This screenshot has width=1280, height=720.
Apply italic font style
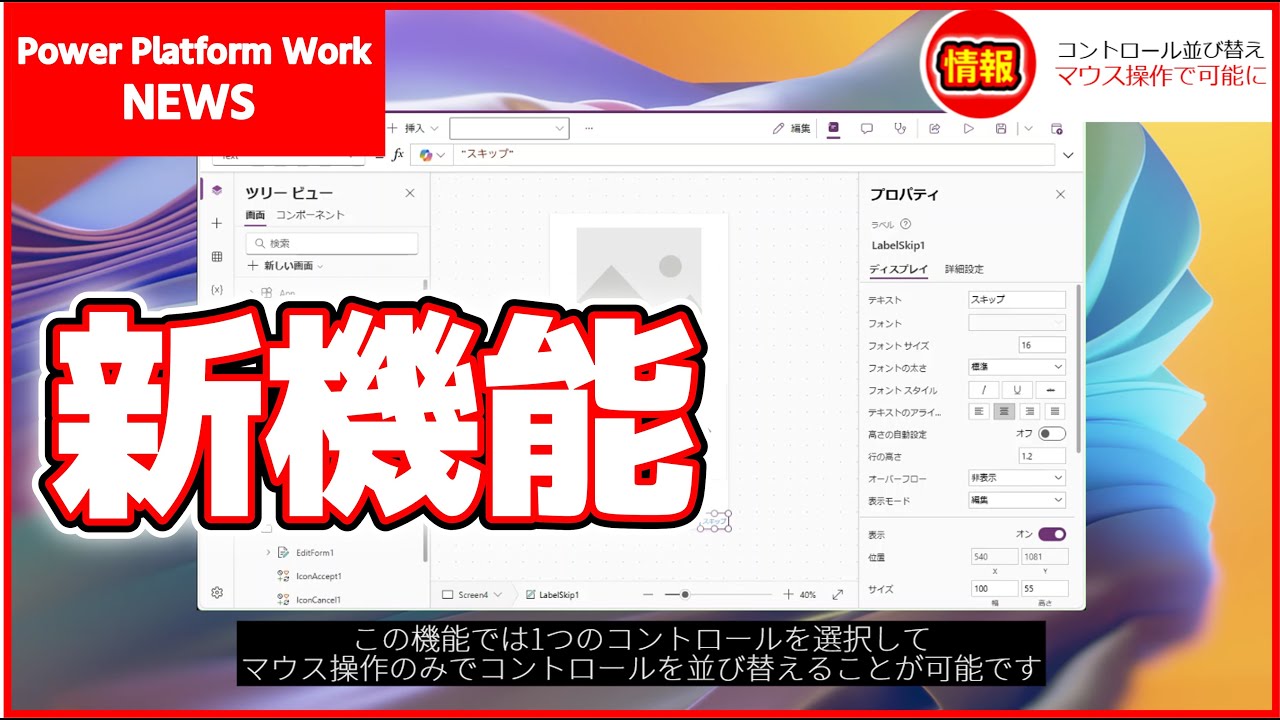coord(984,390)
